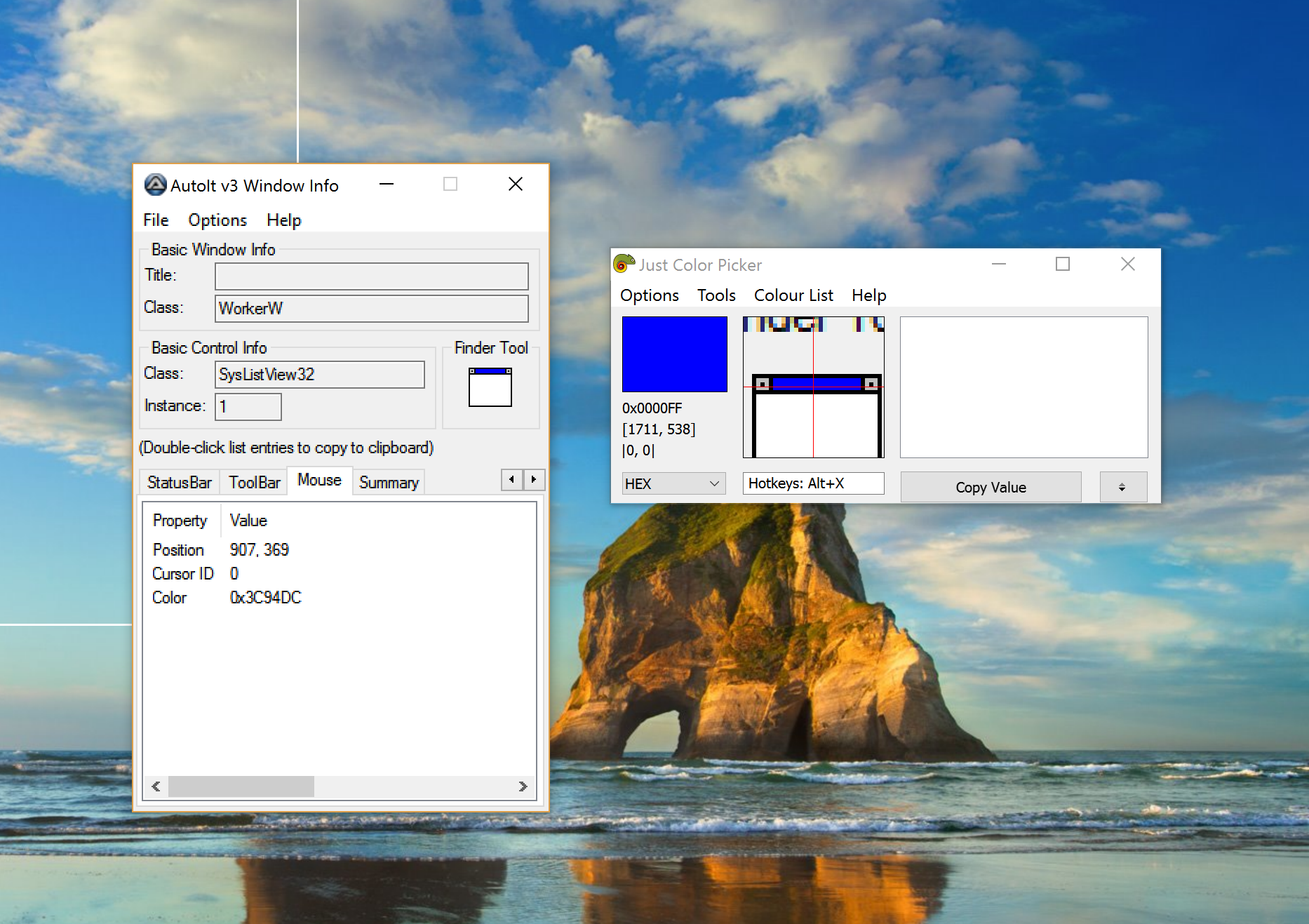Viewport: 1309px width, 924px height.
Task: Close the Just Color Picker window
Action: tap(1128, 264)
